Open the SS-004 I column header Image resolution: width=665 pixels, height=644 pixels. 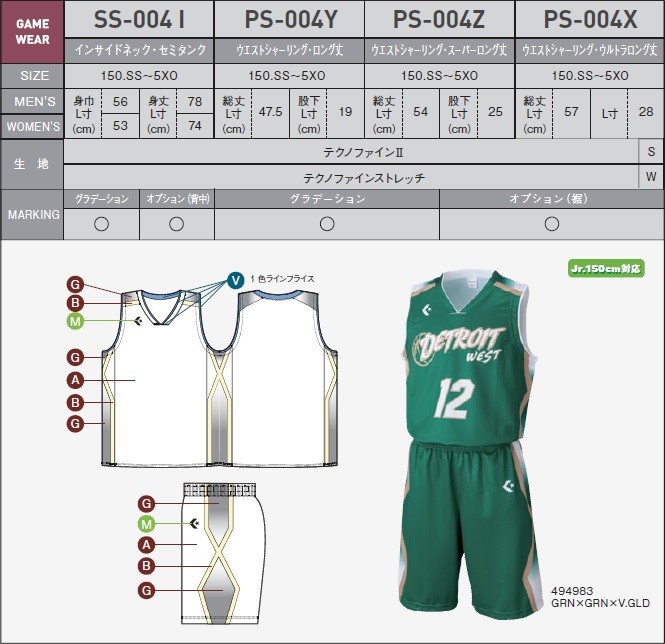pos(139,19)
